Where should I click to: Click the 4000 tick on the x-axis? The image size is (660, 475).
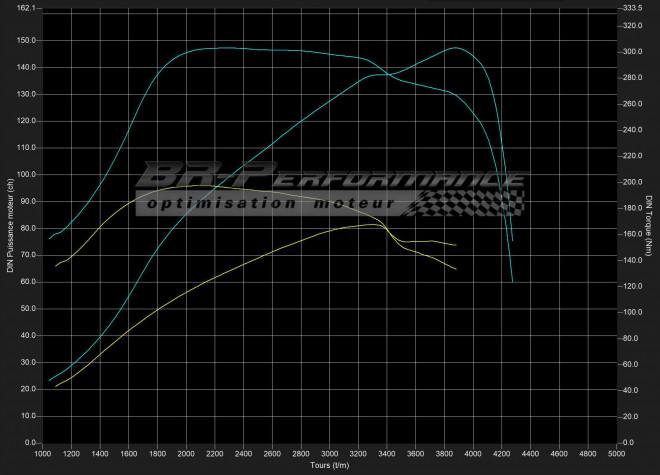click(472, 454)
